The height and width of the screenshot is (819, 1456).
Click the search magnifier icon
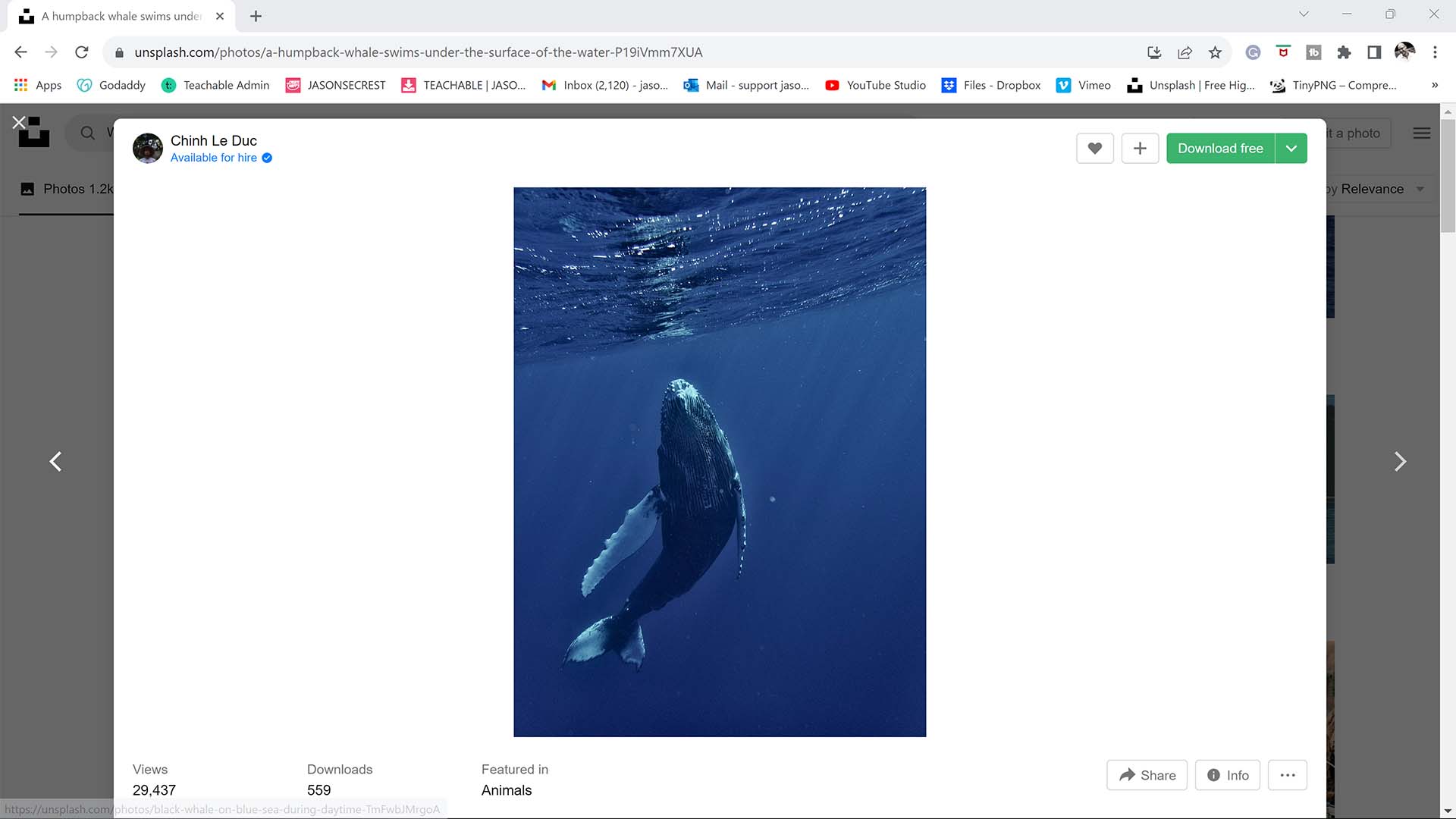click(x=88, y=133)
